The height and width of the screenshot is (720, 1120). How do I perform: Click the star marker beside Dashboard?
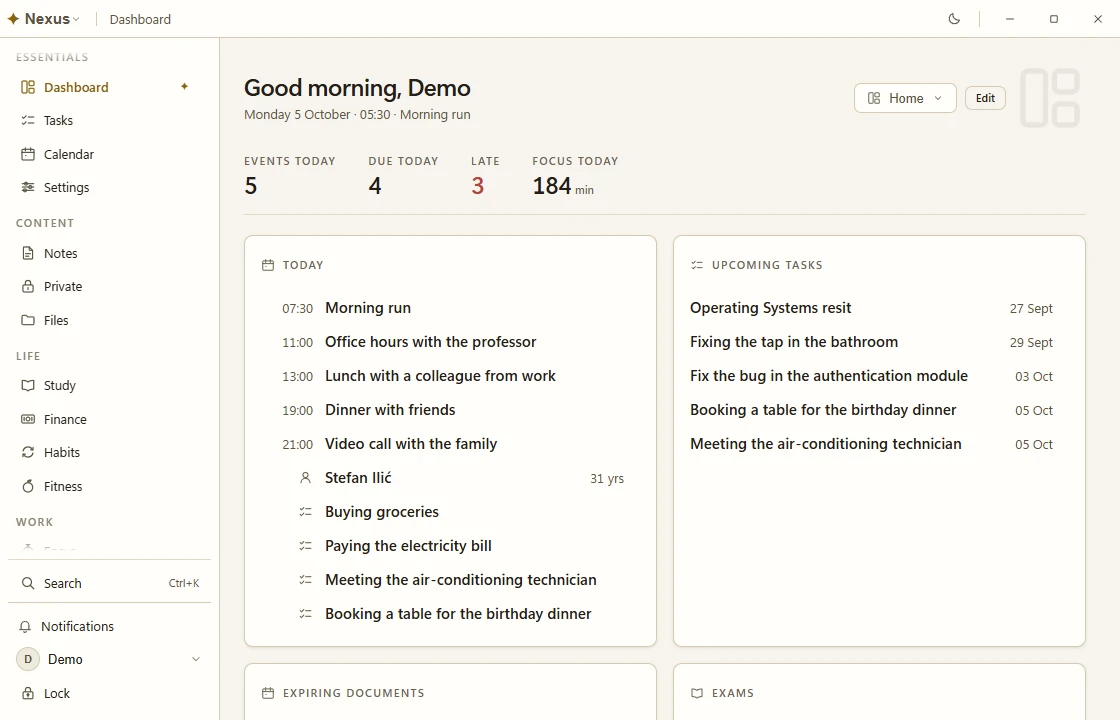(184, 86)
